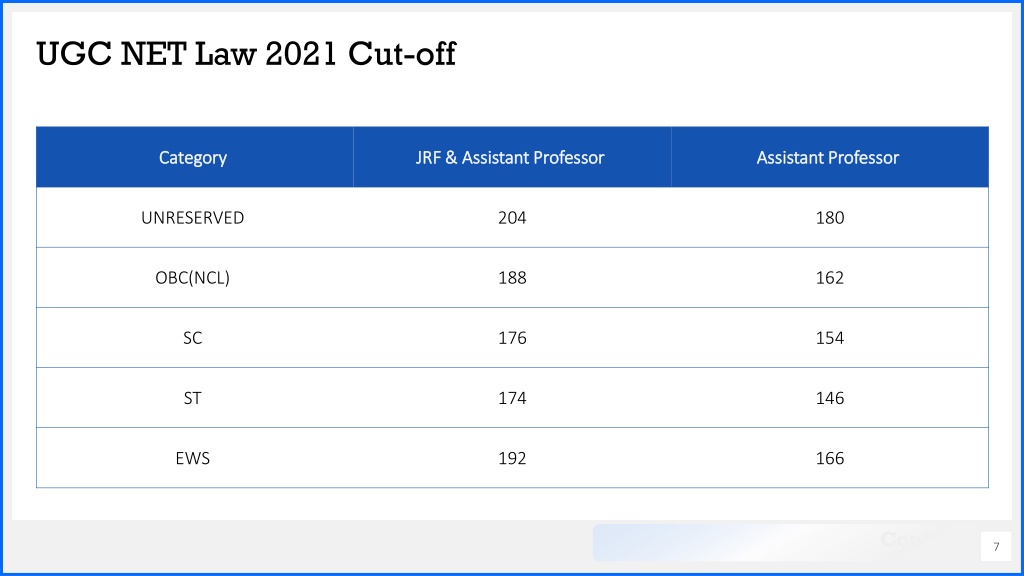Image resolution: width=1024 pixels, height=576 pixels.
Task: Click the slide number 7 box
Action: pyautogui.click(x=996, y=547)
